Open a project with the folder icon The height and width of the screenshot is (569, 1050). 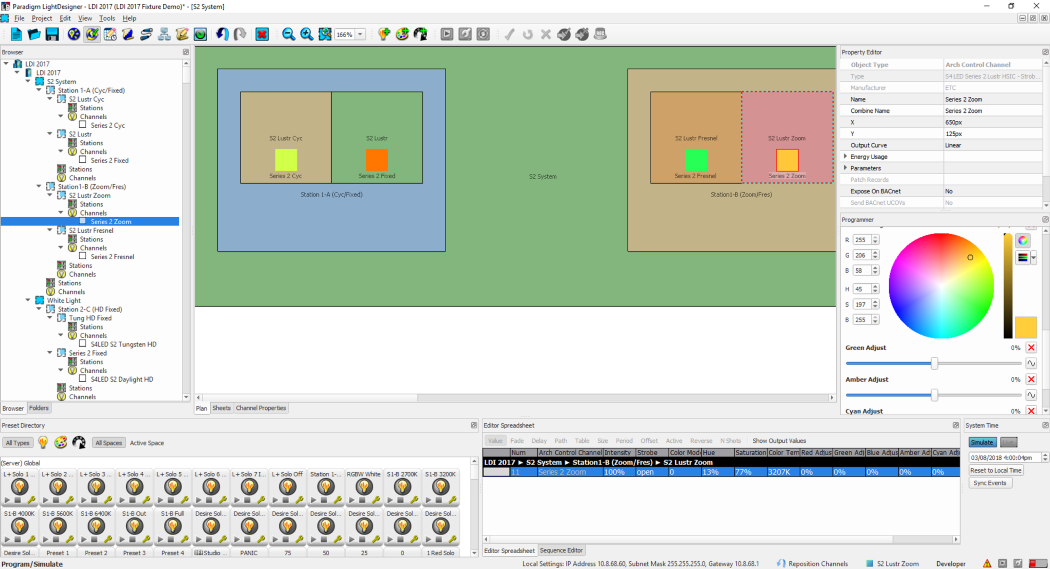coord(34,34)
